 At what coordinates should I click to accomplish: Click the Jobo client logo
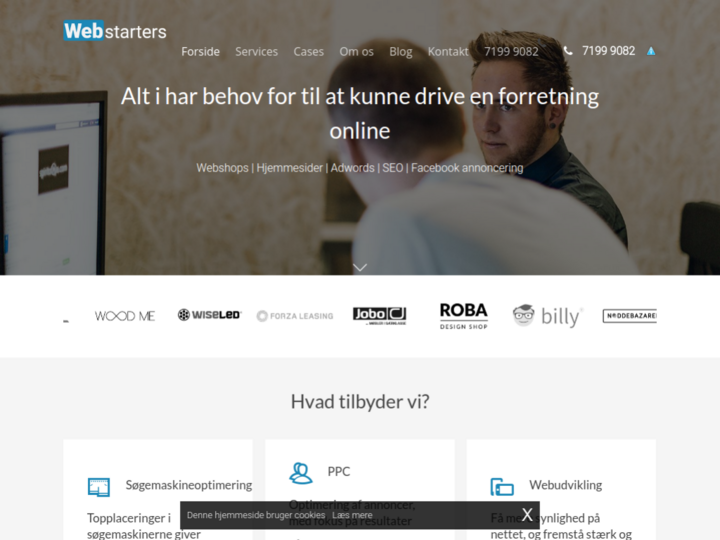click(379, 315)
